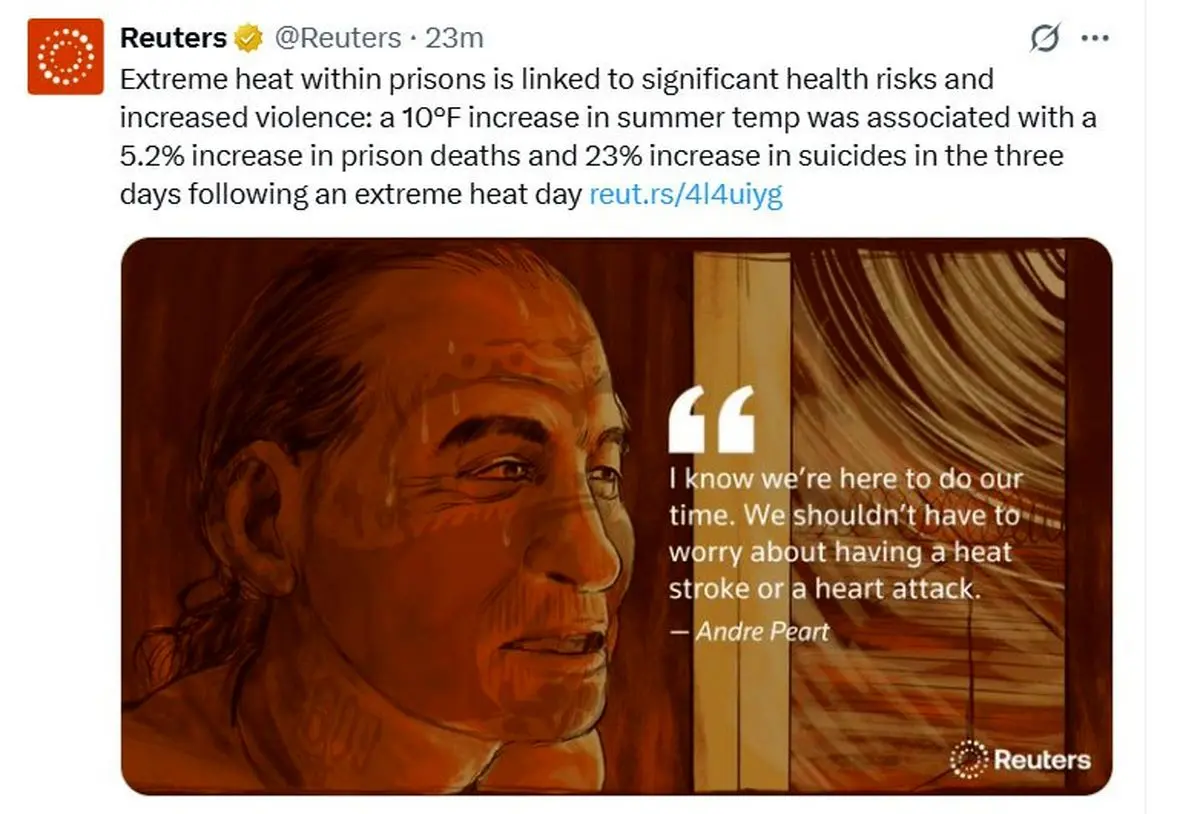The image size is (1200, 814).
Task: Click the Reuters logo watermark in image
Action: (1020, 760)
